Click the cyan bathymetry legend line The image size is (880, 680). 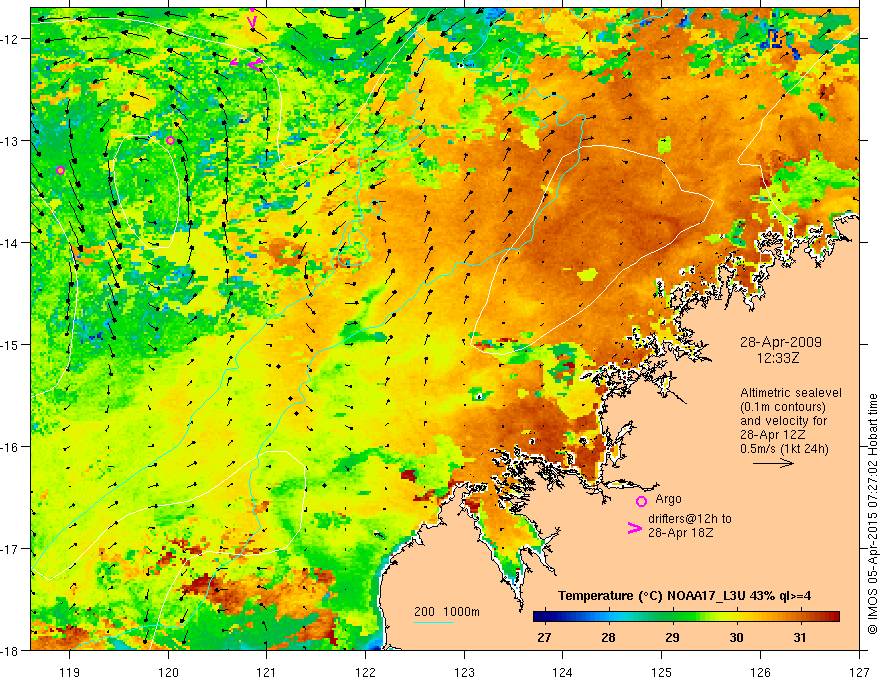click(434, 622)
